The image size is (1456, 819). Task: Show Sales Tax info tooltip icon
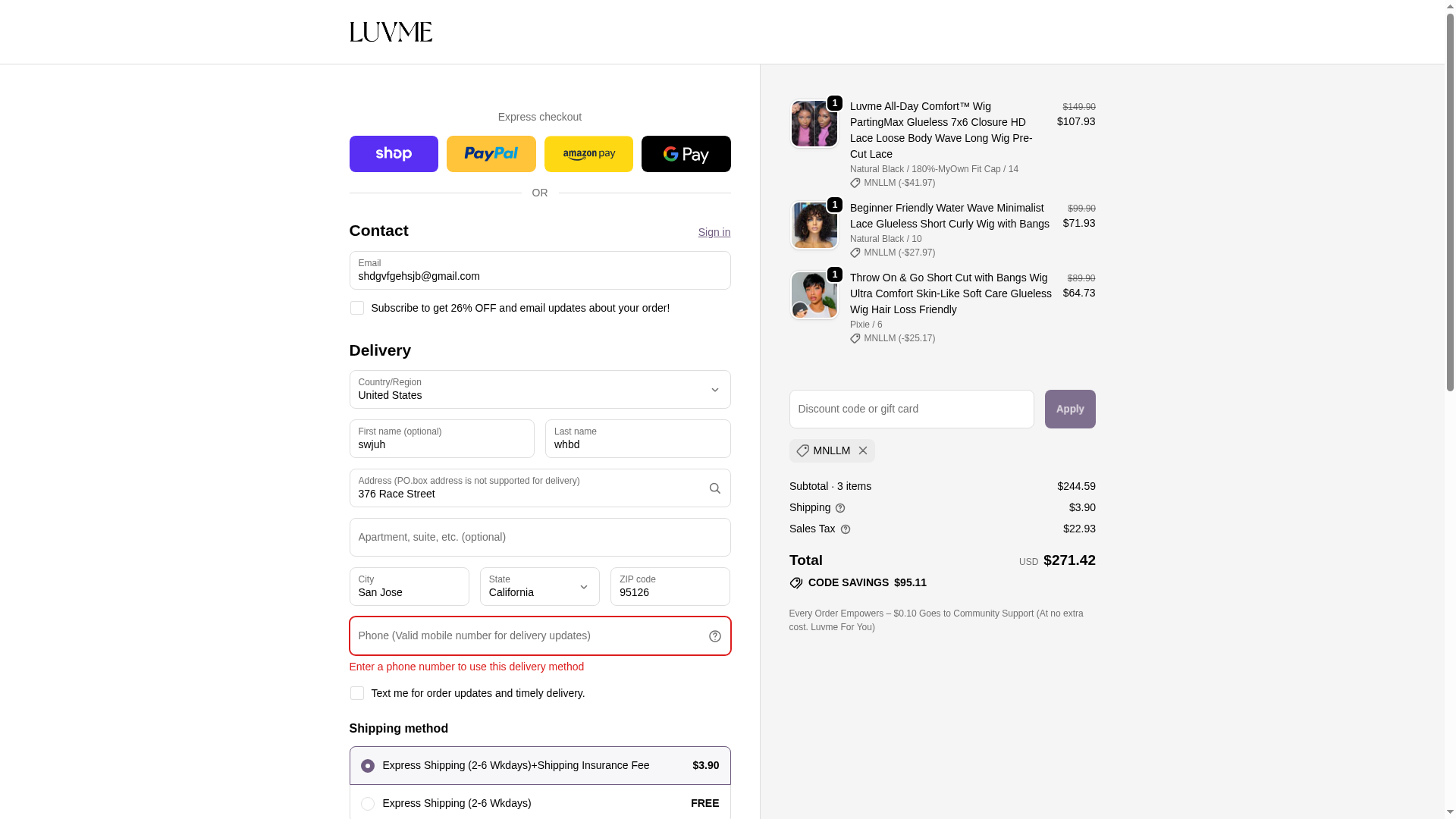point(846,529)
